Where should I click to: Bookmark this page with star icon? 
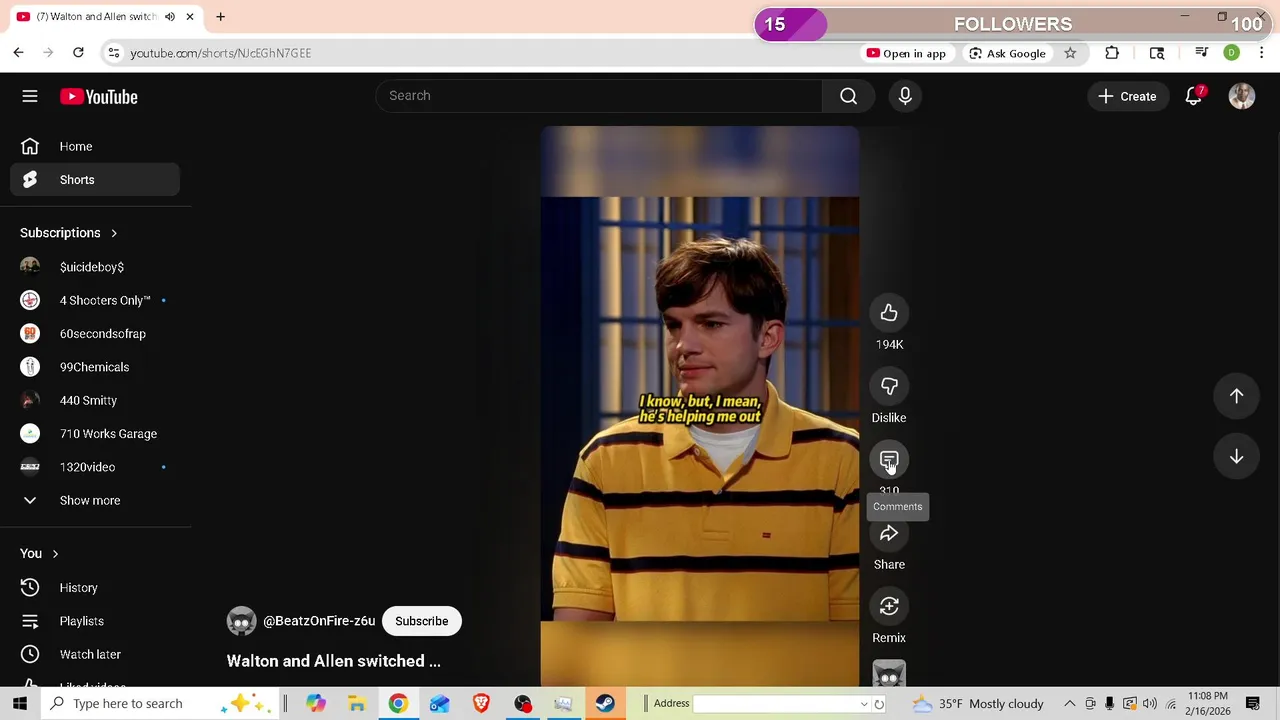(1070, 53)
